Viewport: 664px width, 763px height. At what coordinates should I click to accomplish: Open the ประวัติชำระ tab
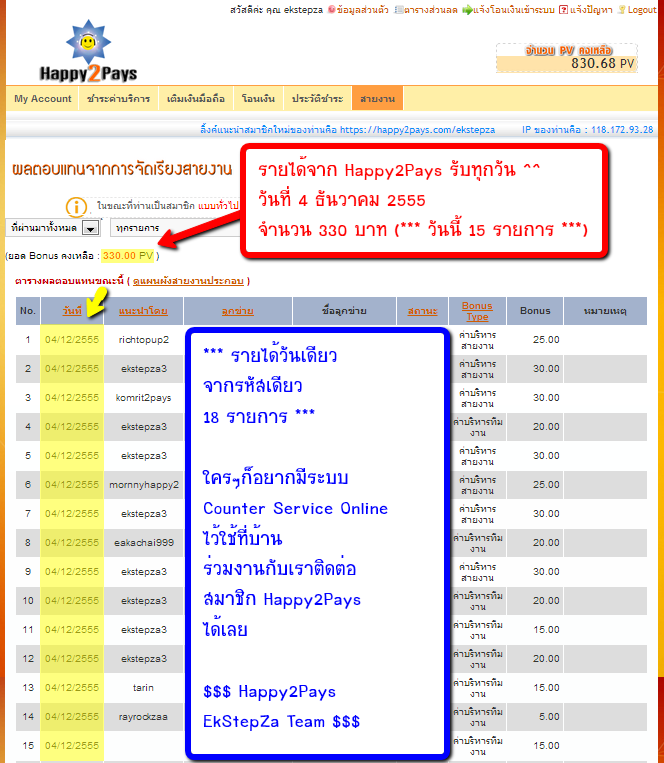pos(318,99)
